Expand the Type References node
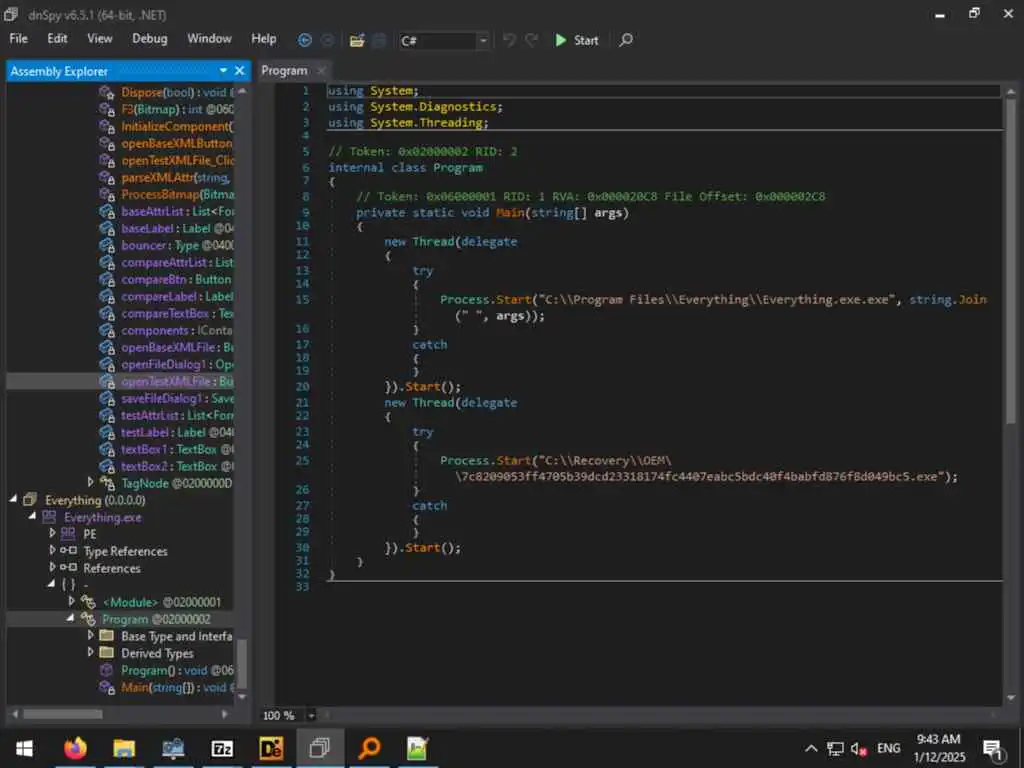The width and height of the screenshot is (1024, 768). (x=52, y=550)
